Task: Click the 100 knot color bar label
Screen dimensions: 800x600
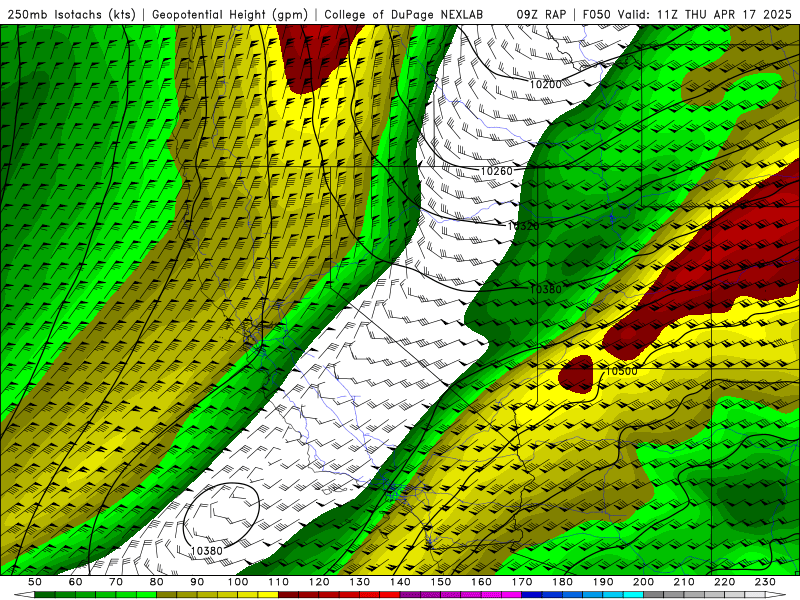Action: 238,582
